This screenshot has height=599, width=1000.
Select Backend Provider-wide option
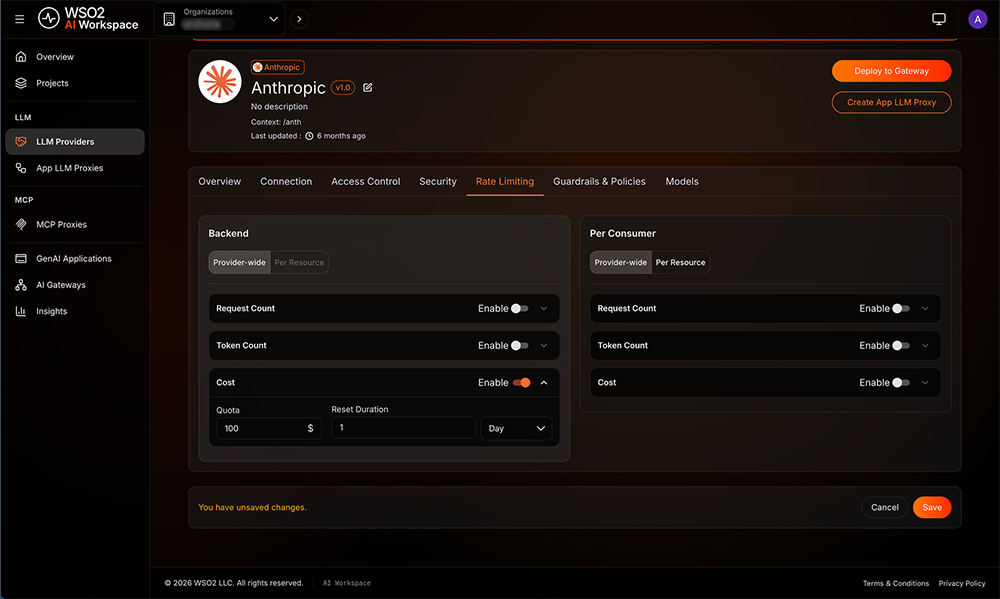click(239, 262)
